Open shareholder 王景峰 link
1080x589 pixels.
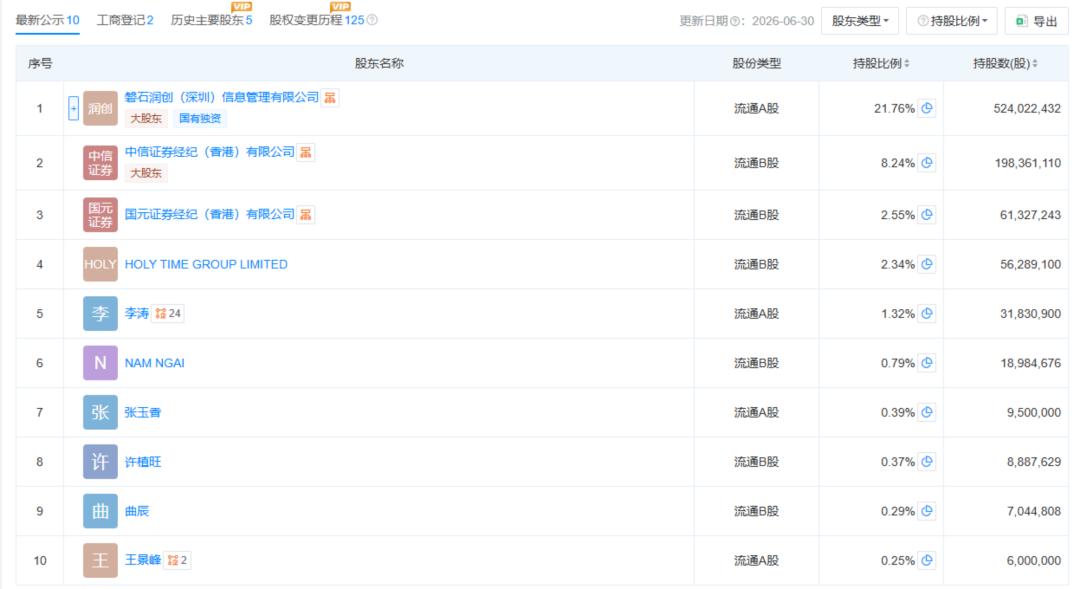pyautogui.click(x=143, y=560)
